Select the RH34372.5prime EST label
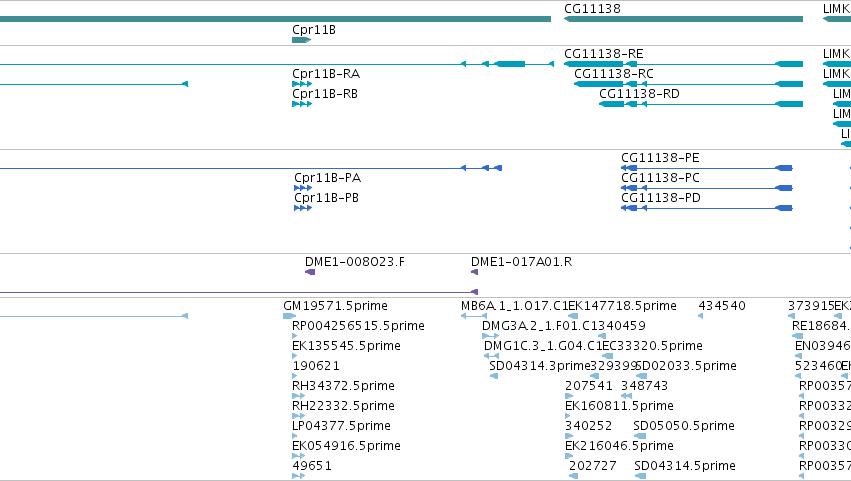The height and width of the screenshot is (481, 851). [x=343, y=386]
